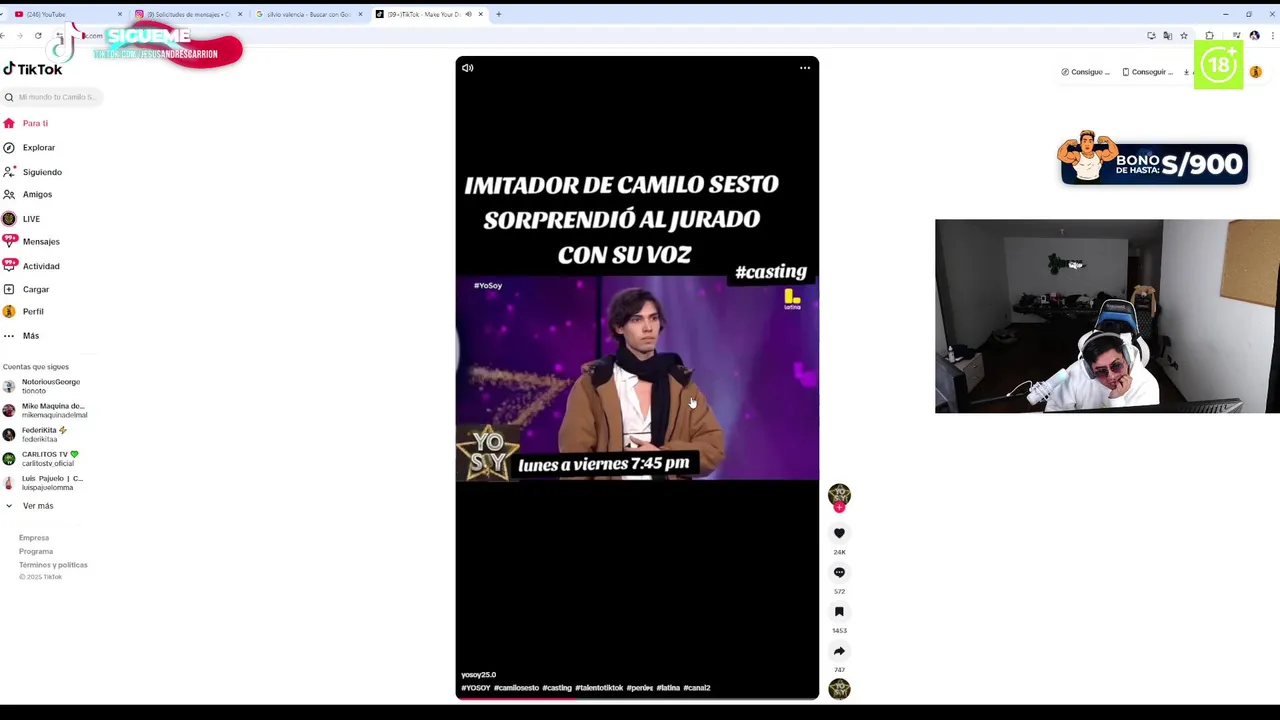Click the Cuentas que sigues heading
Image resolution: width=1280 pixels, height=720 pixels.
click(x=36, y=367)
